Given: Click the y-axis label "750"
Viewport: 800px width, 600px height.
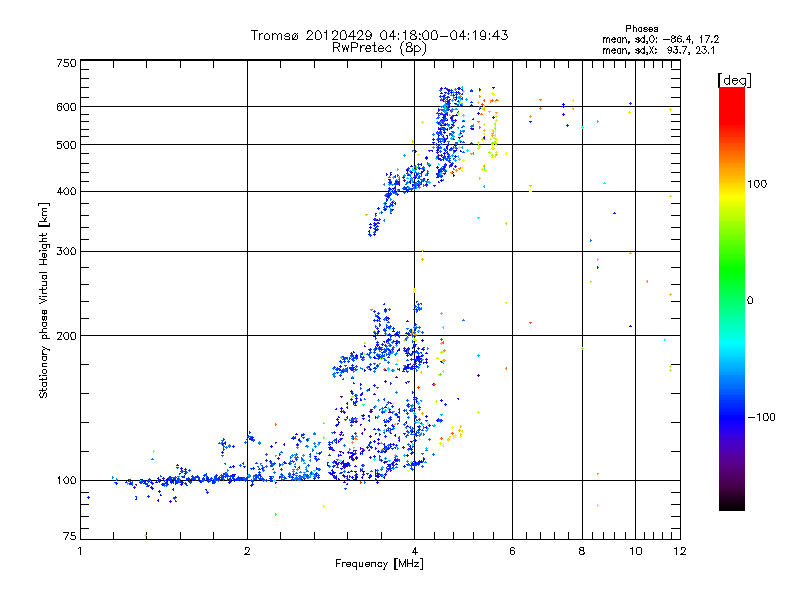Looking at the screenshot, I should pos(67,63).
